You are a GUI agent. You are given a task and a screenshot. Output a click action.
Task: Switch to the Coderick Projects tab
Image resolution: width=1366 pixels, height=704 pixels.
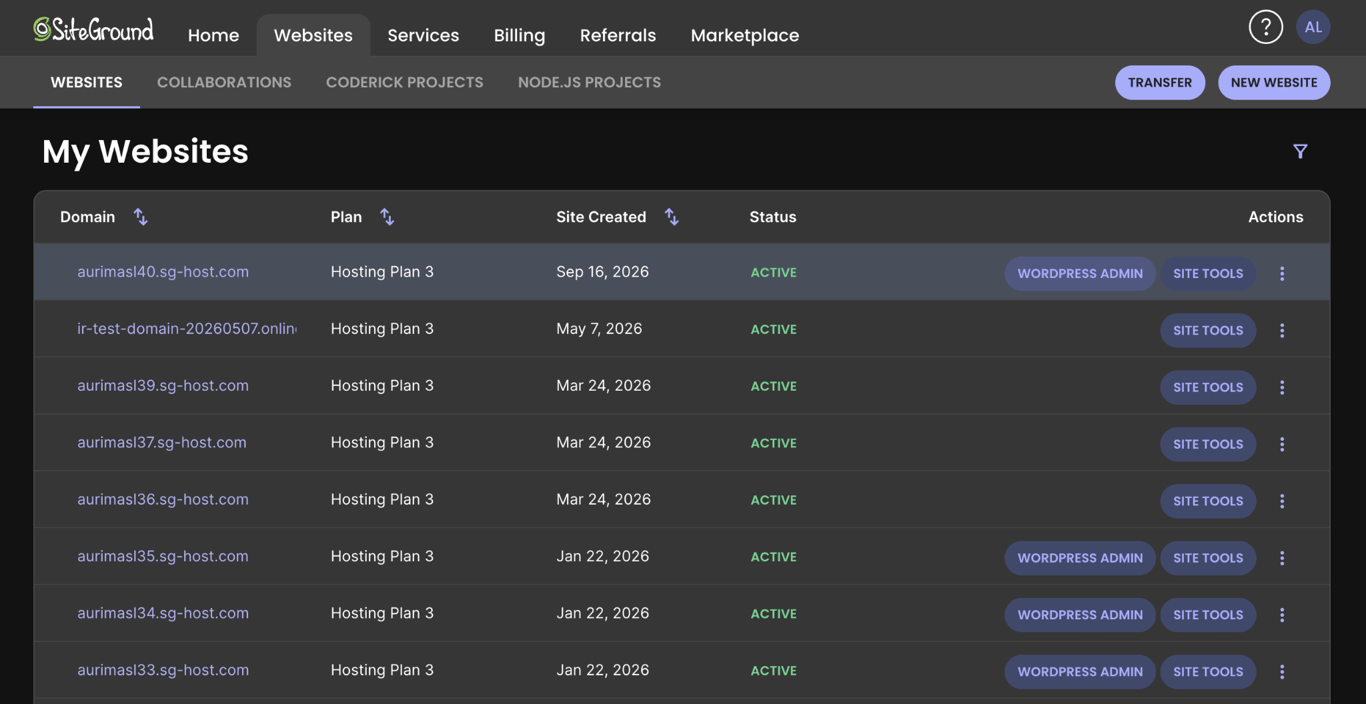(x=405, y=82)
